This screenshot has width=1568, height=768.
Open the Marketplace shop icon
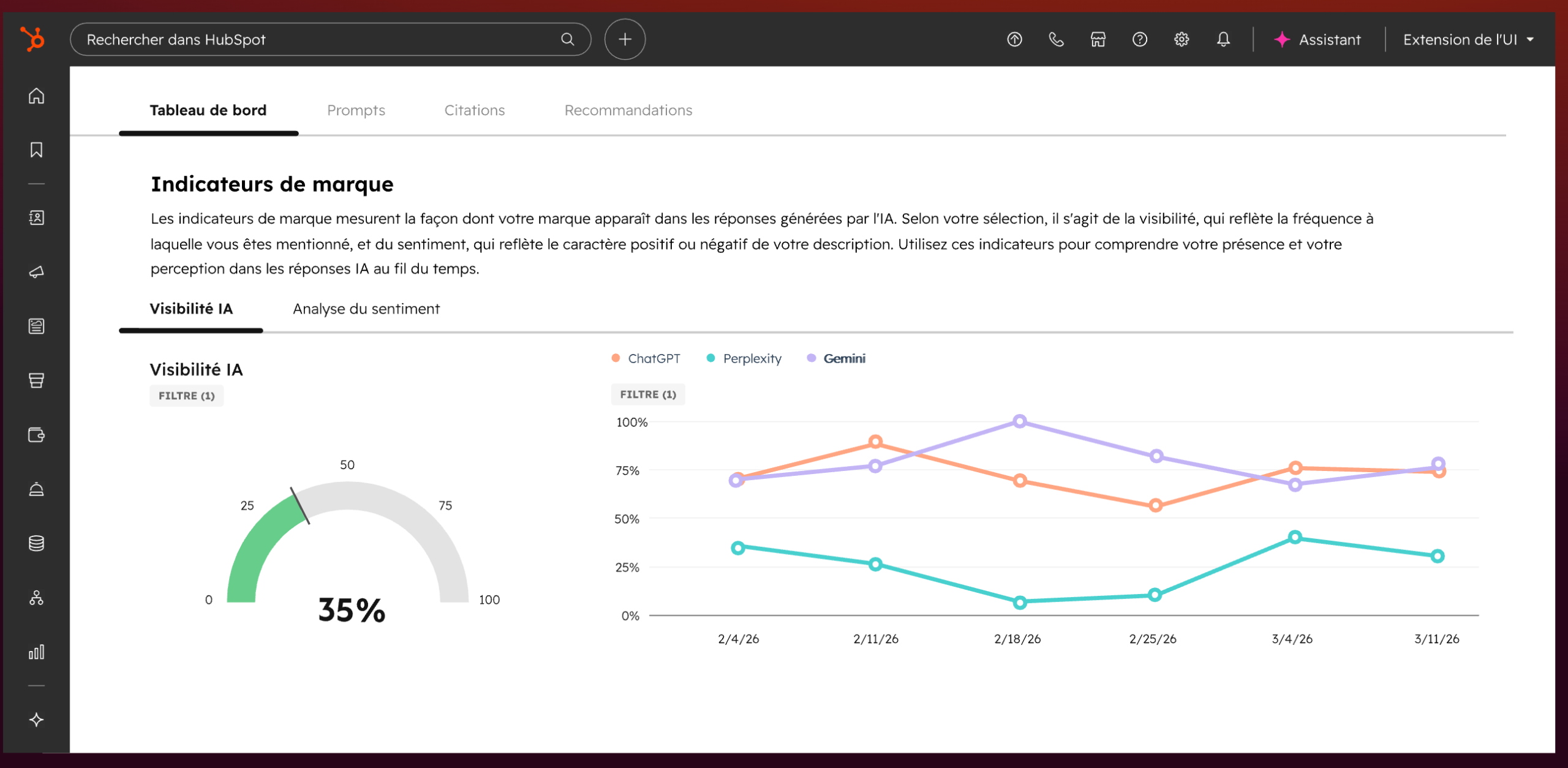coord(1098,39)
